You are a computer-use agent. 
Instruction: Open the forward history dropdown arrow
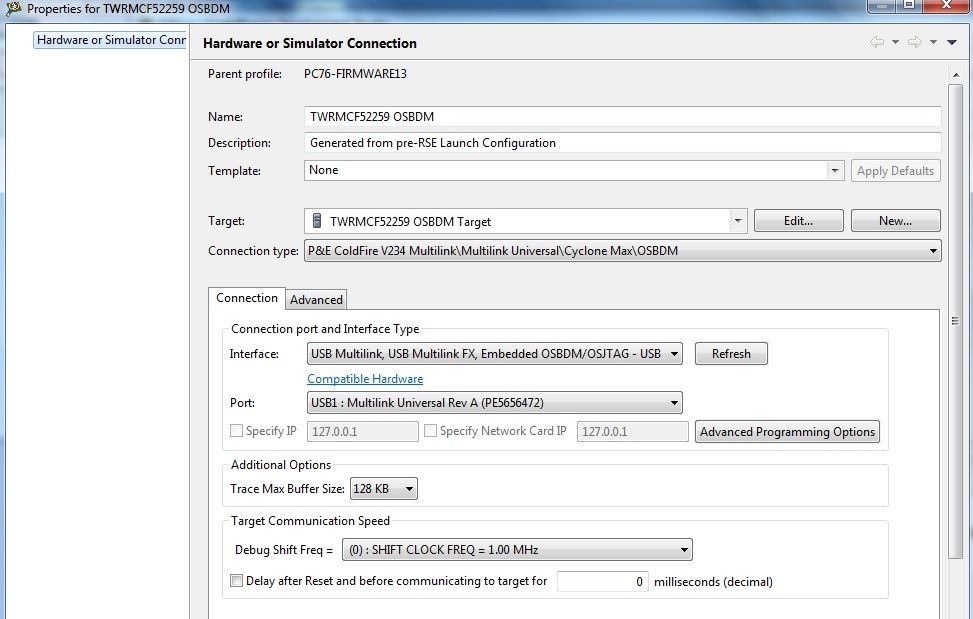(933, 42)
